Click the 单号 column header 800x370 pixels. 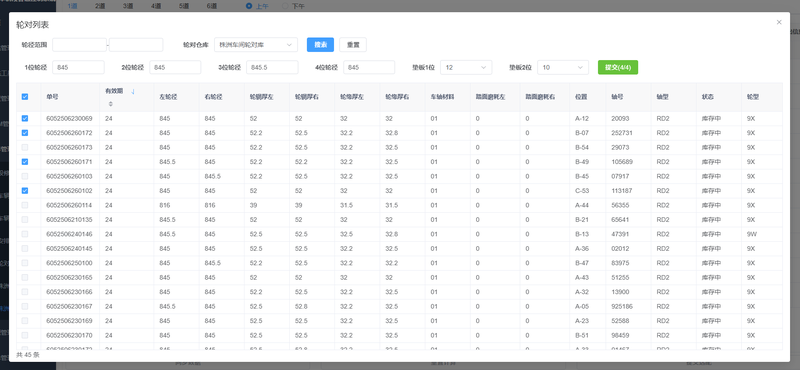(52, 96)
